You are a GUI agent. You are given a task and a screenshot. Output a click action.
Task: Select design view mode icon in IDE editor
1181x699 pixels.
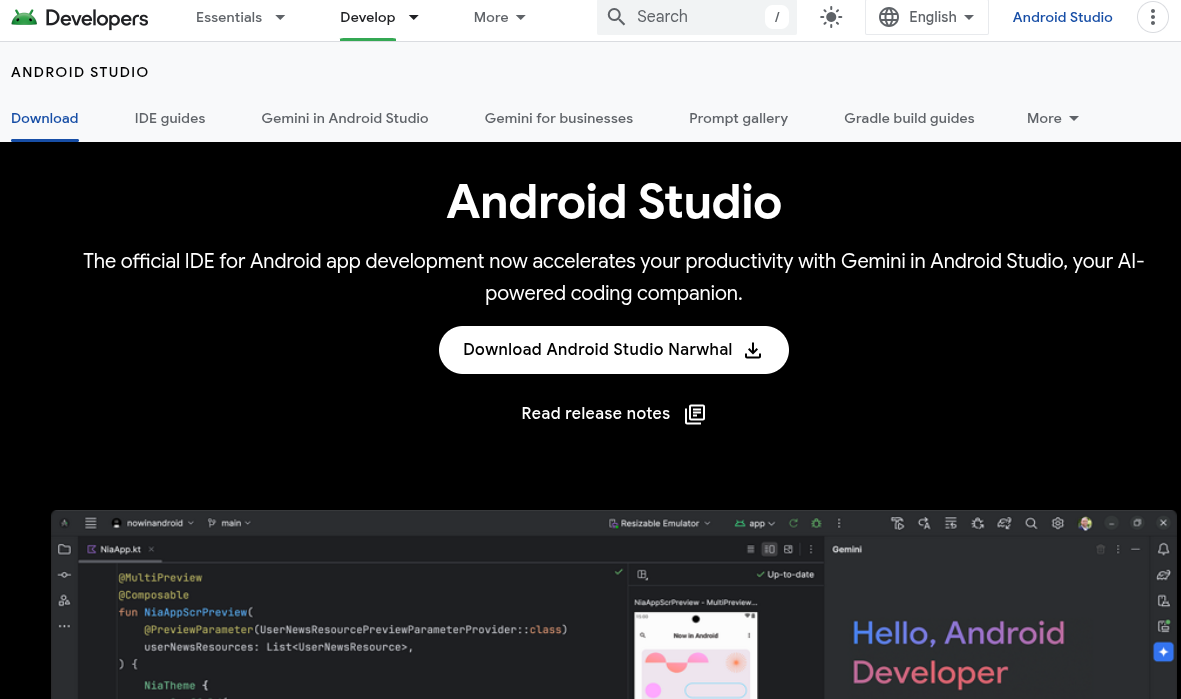(x=788, y=549)
